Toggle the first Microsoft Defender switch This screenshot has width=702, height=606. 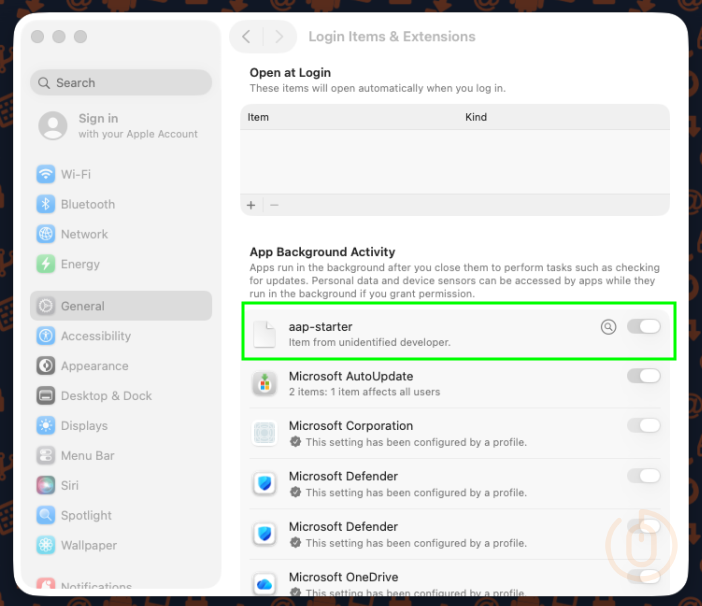[643, 476]
